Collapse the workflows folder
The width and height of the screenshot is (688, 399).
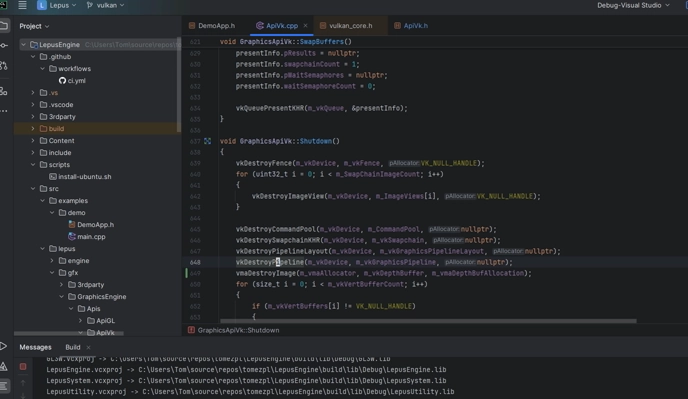pos(43,68)
